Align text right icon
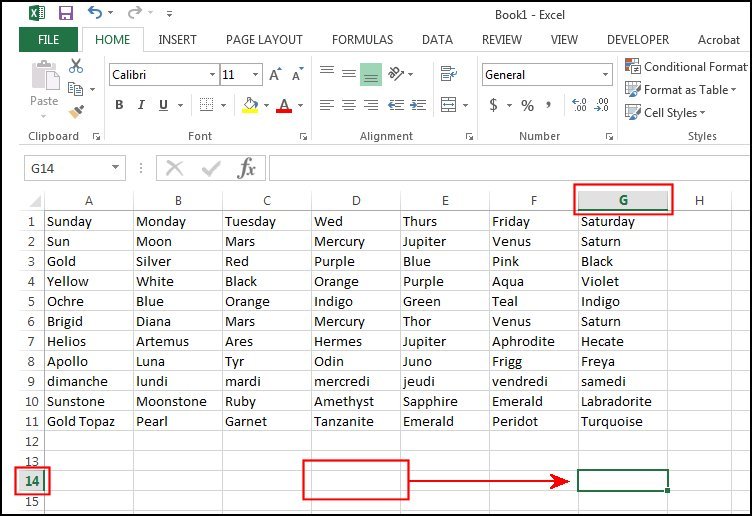The width and height of the screenshot is (752, 516). [371, 105]
